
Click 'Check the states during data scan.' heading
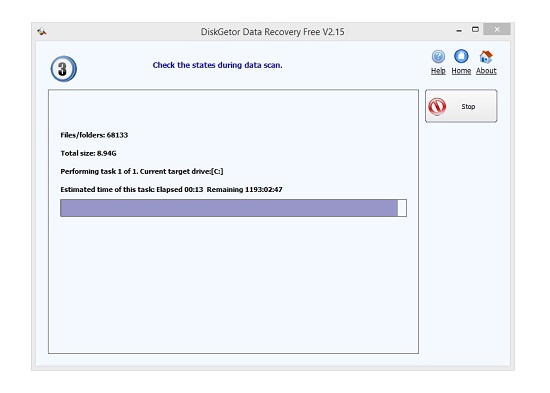[217, 65]
